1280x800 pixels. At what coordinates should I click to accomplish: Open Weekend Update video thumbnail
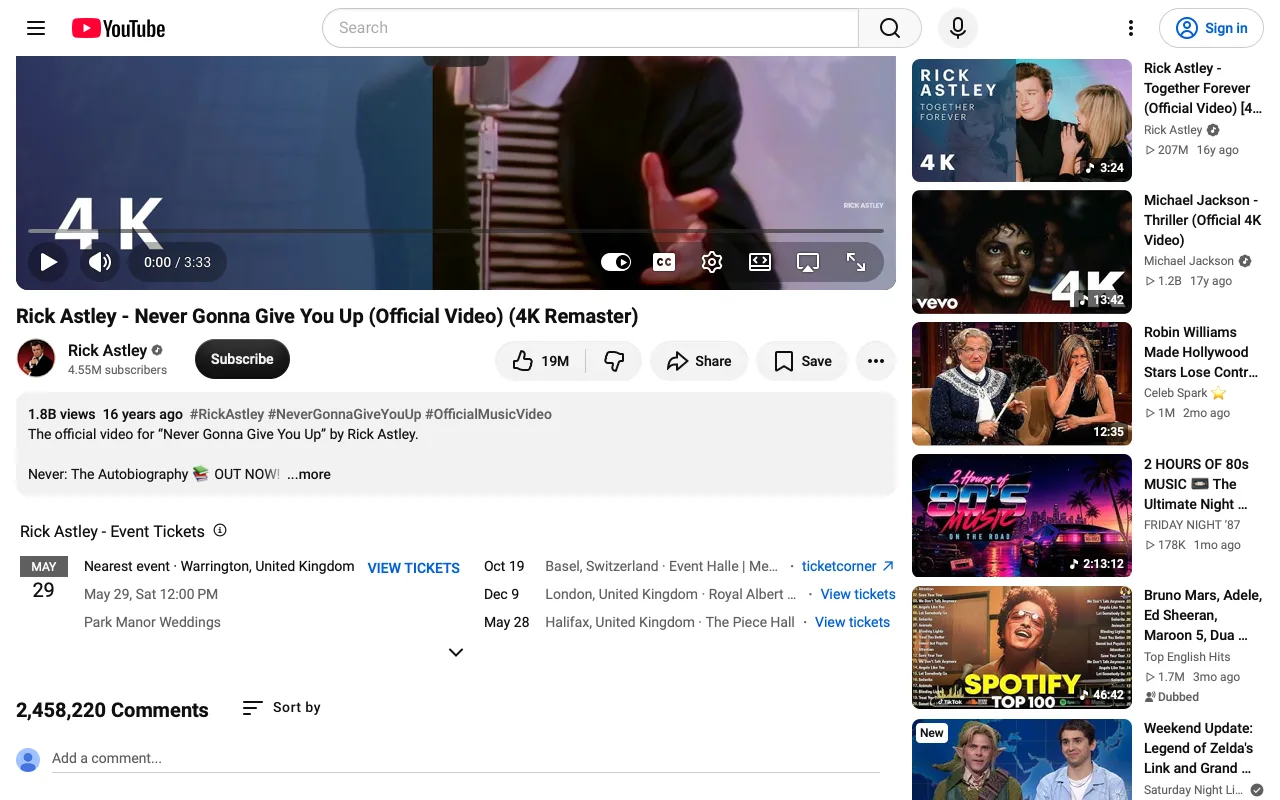coord(1022,759)
